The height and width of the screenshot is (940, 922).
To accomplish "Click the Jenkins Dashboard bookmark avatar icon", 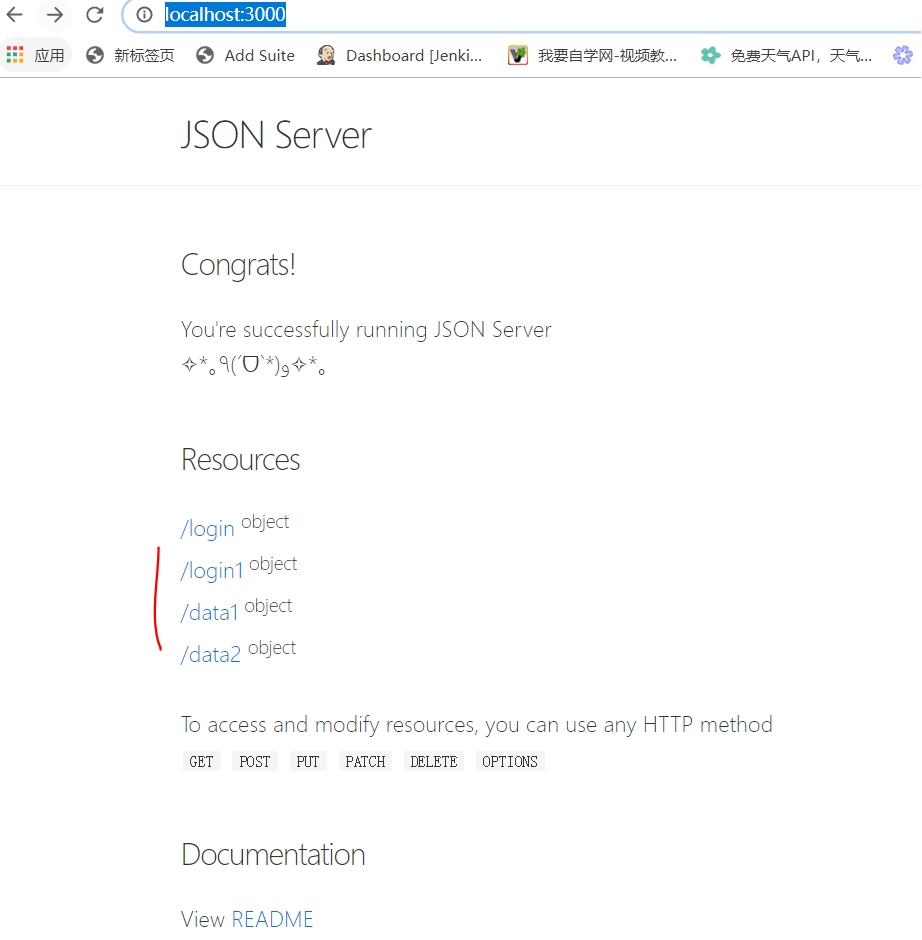I will point(325,55).
